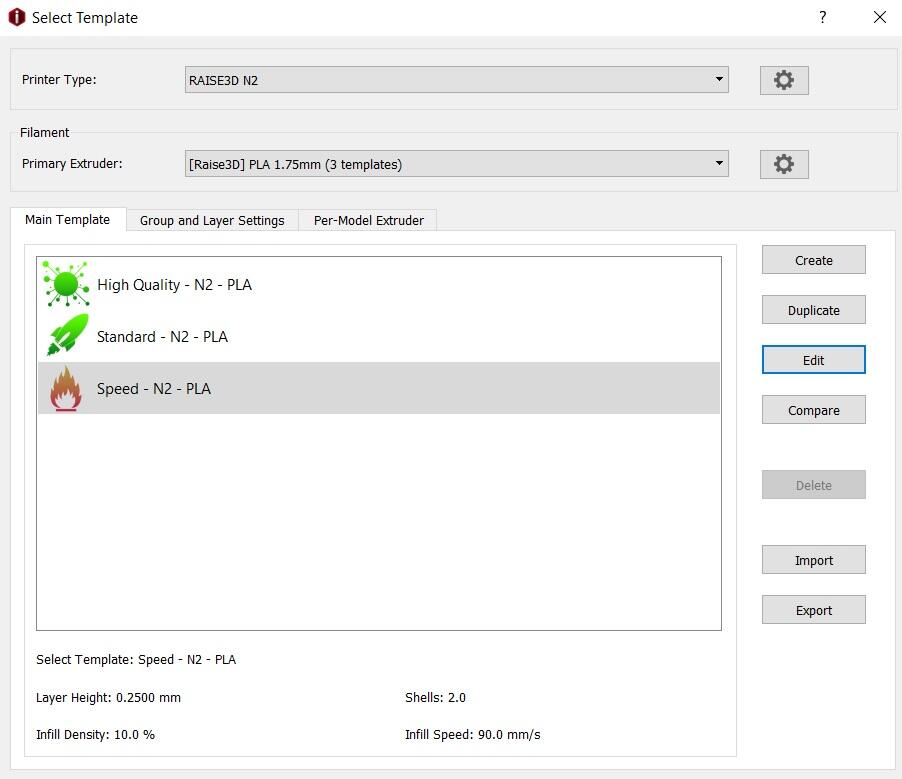Click the Duplicate button
Image resolution: width=902 pixels, height=779 pixels.
coord(813,310)
